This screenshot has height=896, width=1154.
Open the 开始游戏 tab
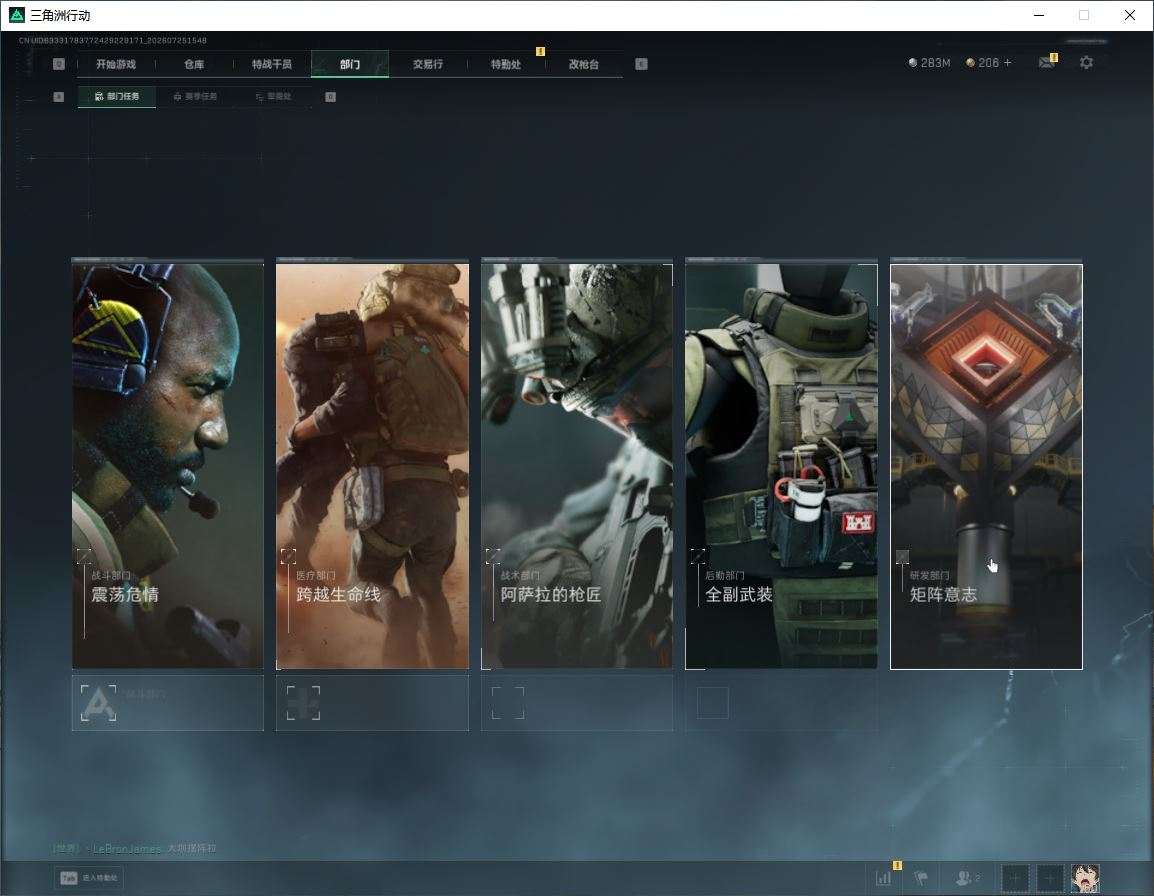click(116, 64)
